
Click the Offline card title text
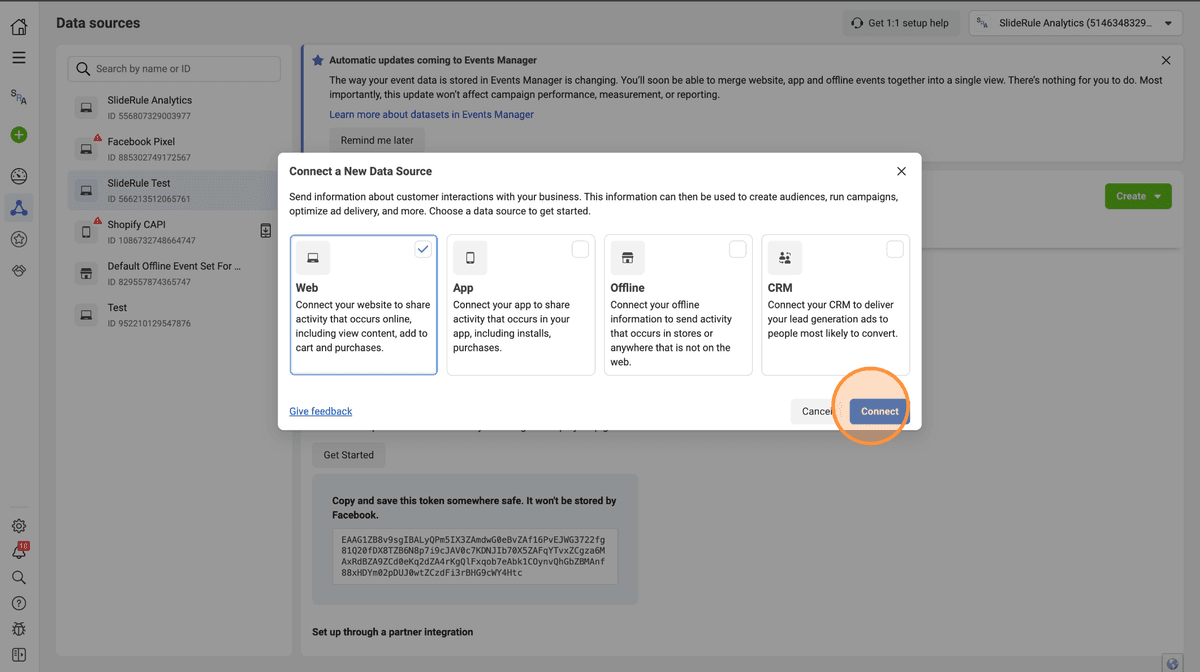point(627,288)
